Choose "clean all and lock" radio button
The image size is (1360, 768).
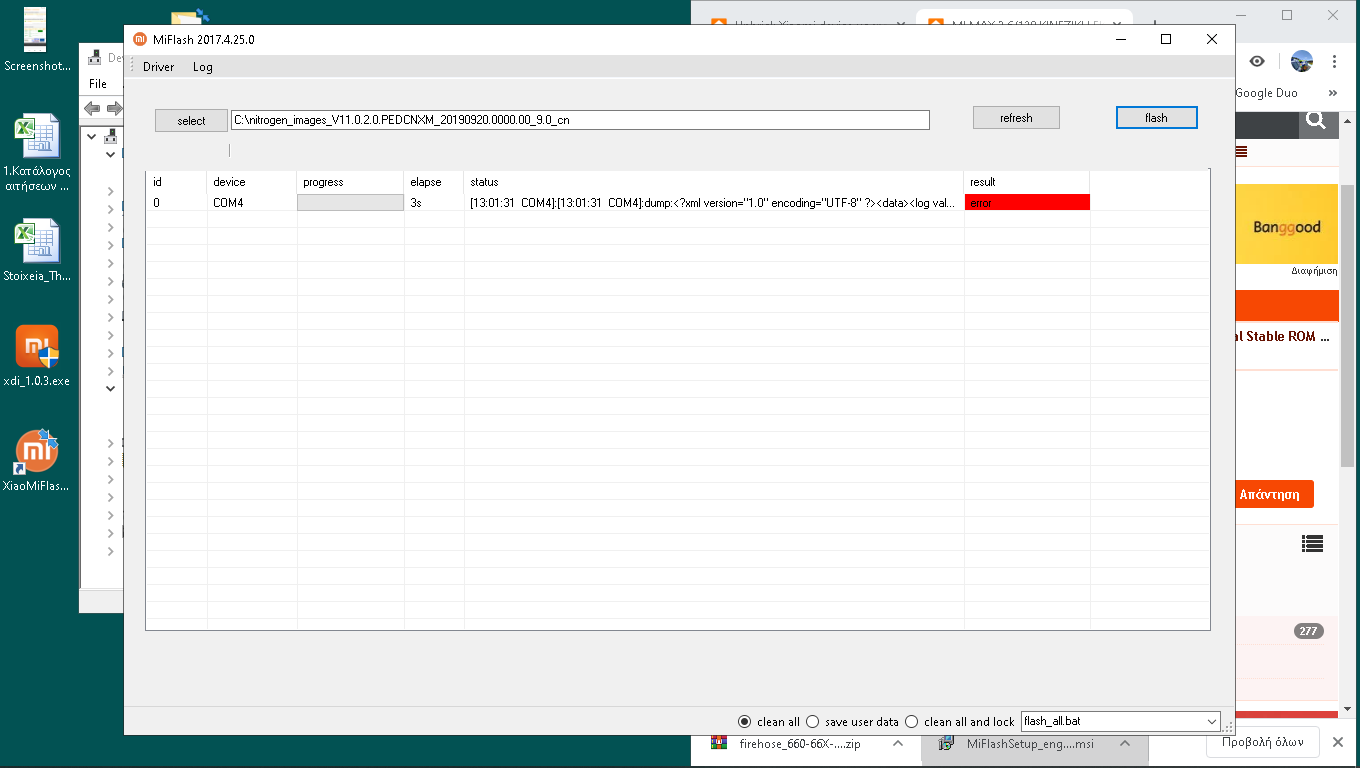pyautogui.click(x=911, y=722)
